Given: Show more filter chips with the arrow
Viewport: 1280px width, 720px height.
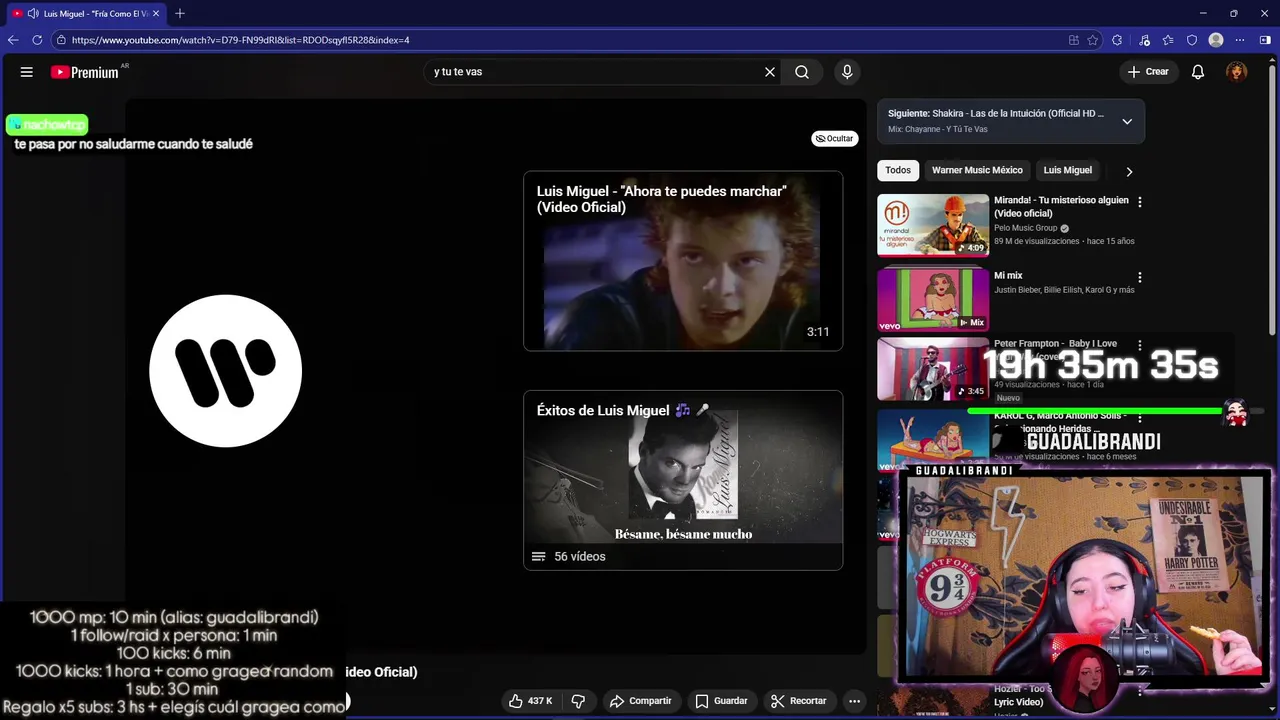Looking at the screenshot, I should (x=1129, y=171).
